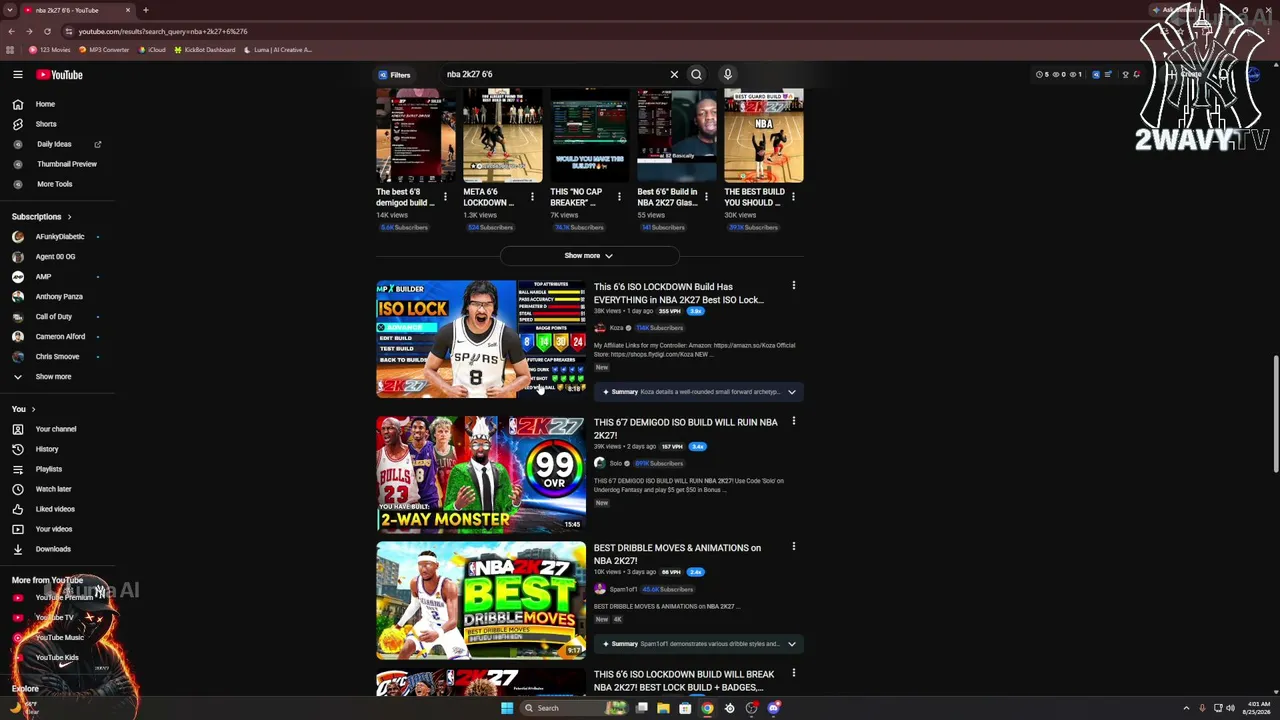This screenshot has width=1280, height=720.
Task: Start voice search with microphone
Action: click(728, 74)
